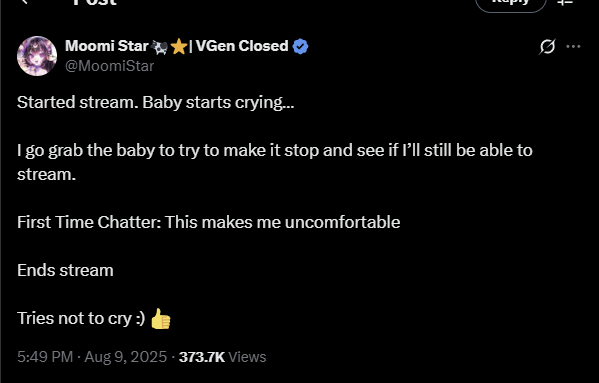Click the thumbs up emoji
Viewport: 599px width, 383px height.
point(160,319)
